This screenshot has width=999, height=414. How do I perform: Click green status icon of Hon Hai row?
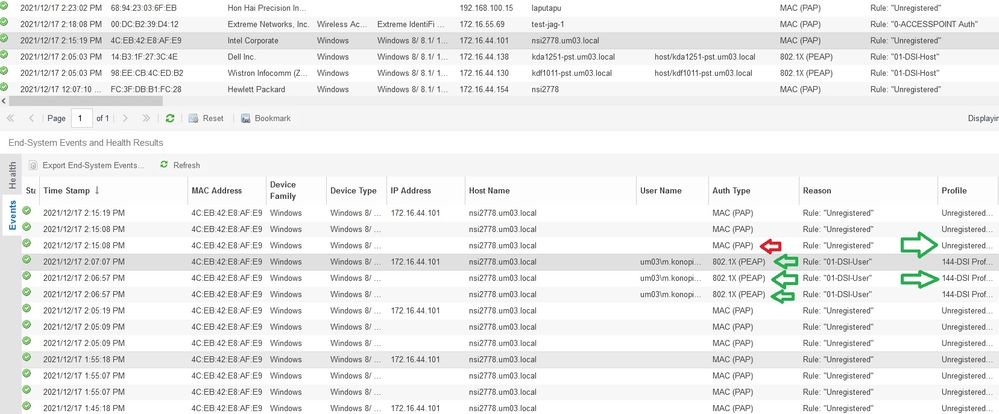(x=5, y=6)
